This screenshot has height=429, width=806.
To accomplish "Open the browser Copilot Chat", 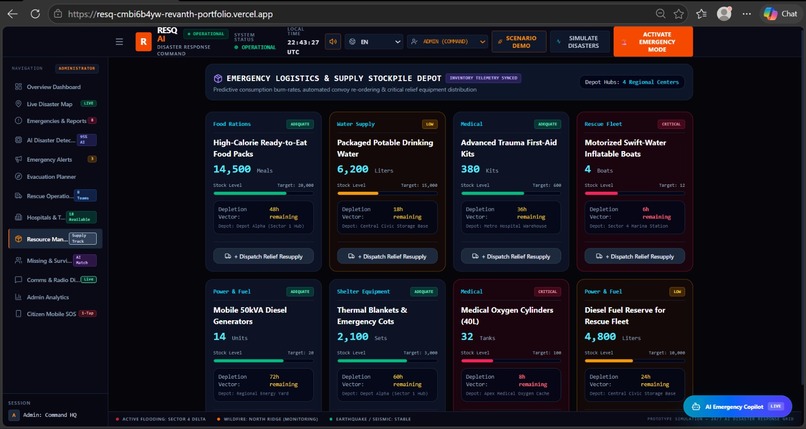I will [x=780, y=14].
